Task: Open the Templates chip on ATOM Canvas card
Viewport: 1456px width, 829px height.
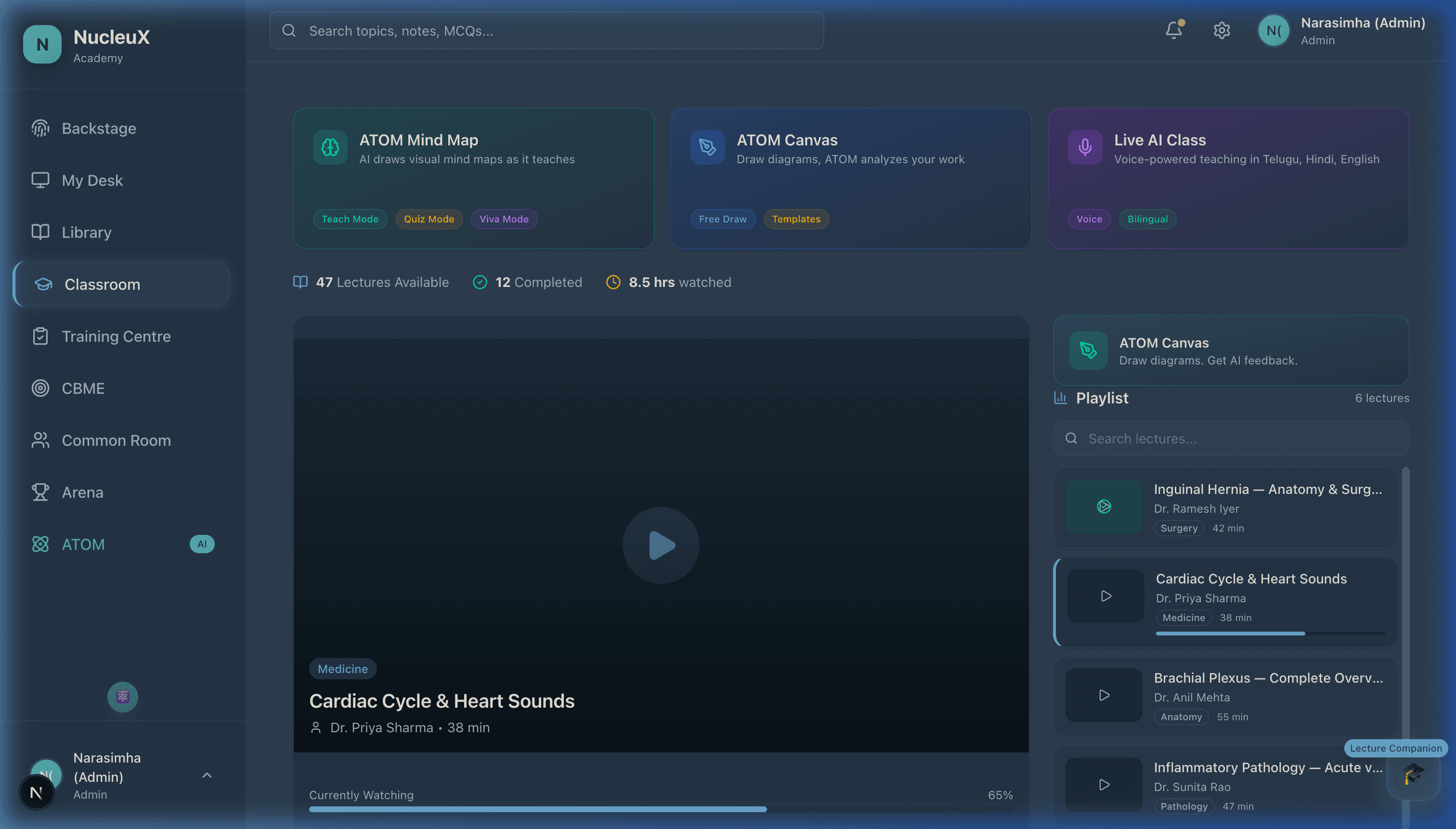Action: [795, 219]
